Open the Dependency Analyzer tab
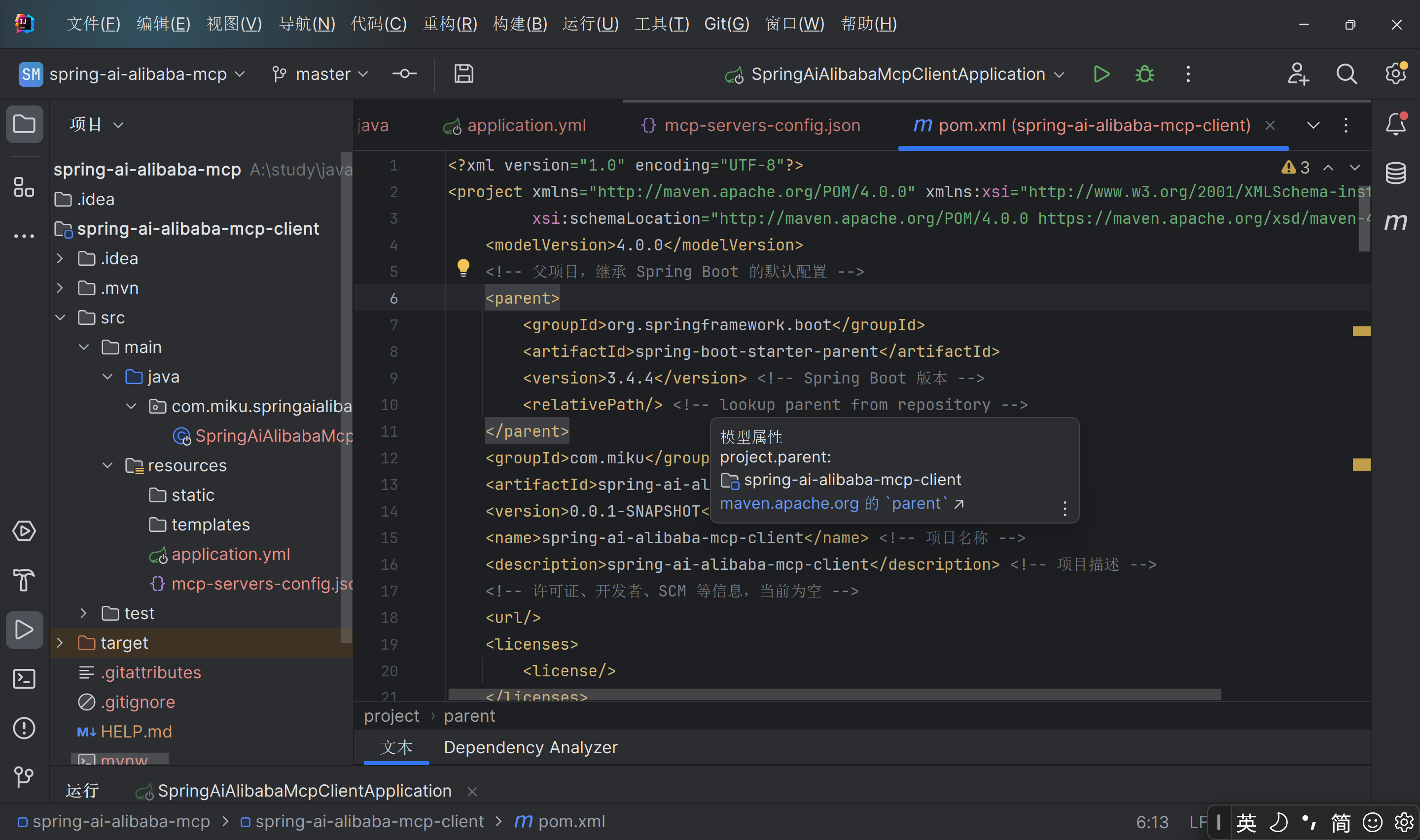This screenshot has height=840, width=1420. pyautogui.click(x=531, y=747)
